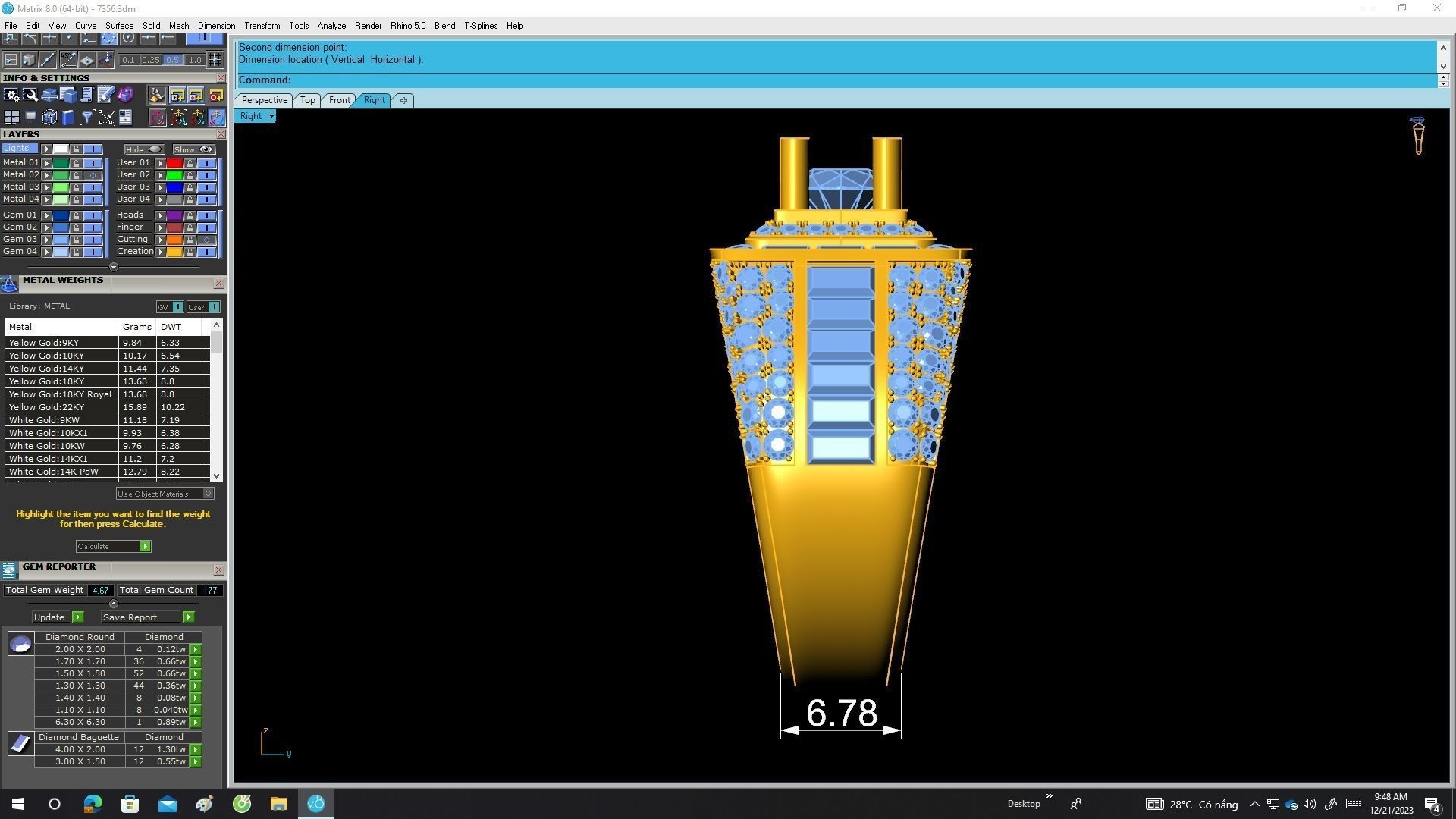Open the notes pencil icon

(105, 95)
